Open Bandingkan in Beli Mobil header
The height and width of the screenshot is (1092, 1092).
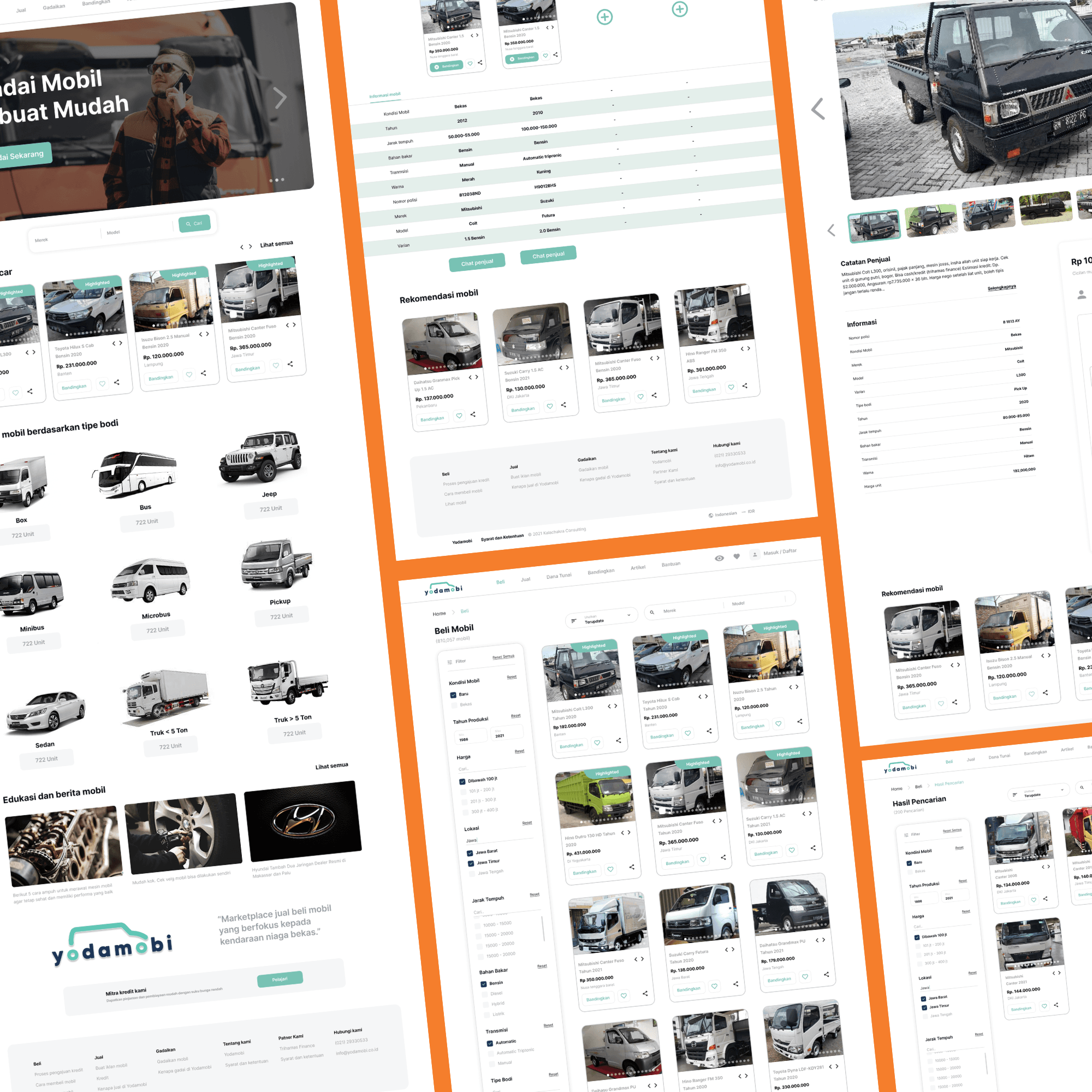pyautogui.click(x=601, y=572)
